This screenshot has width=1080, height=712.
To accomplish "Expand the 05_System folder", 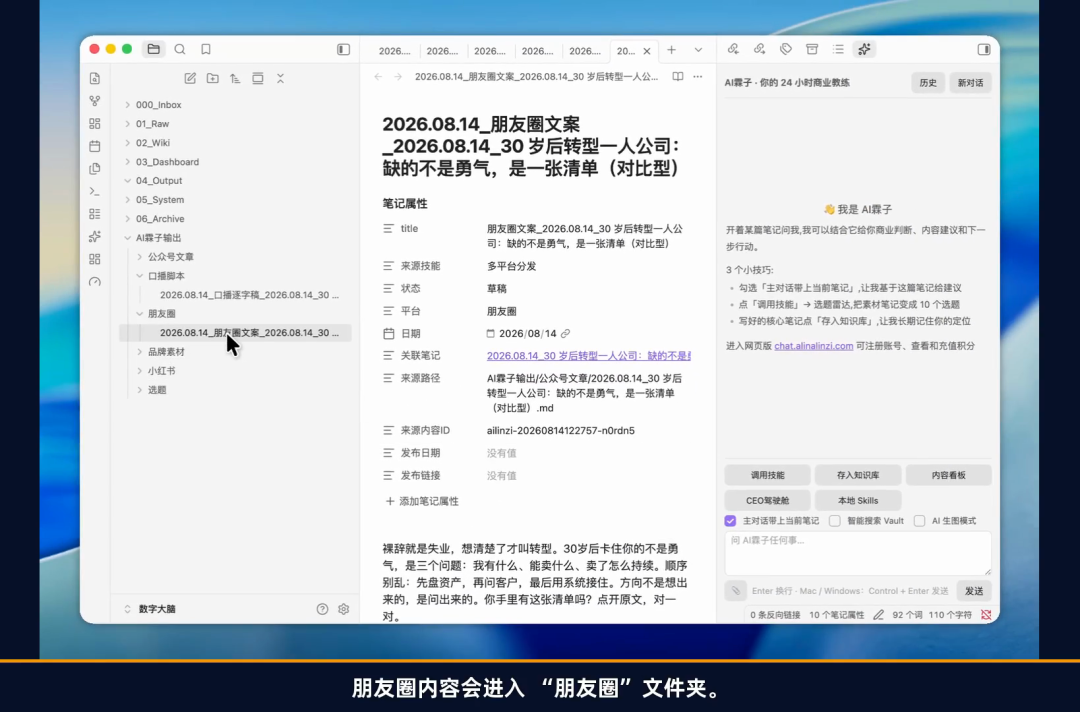I will (160, 200).
